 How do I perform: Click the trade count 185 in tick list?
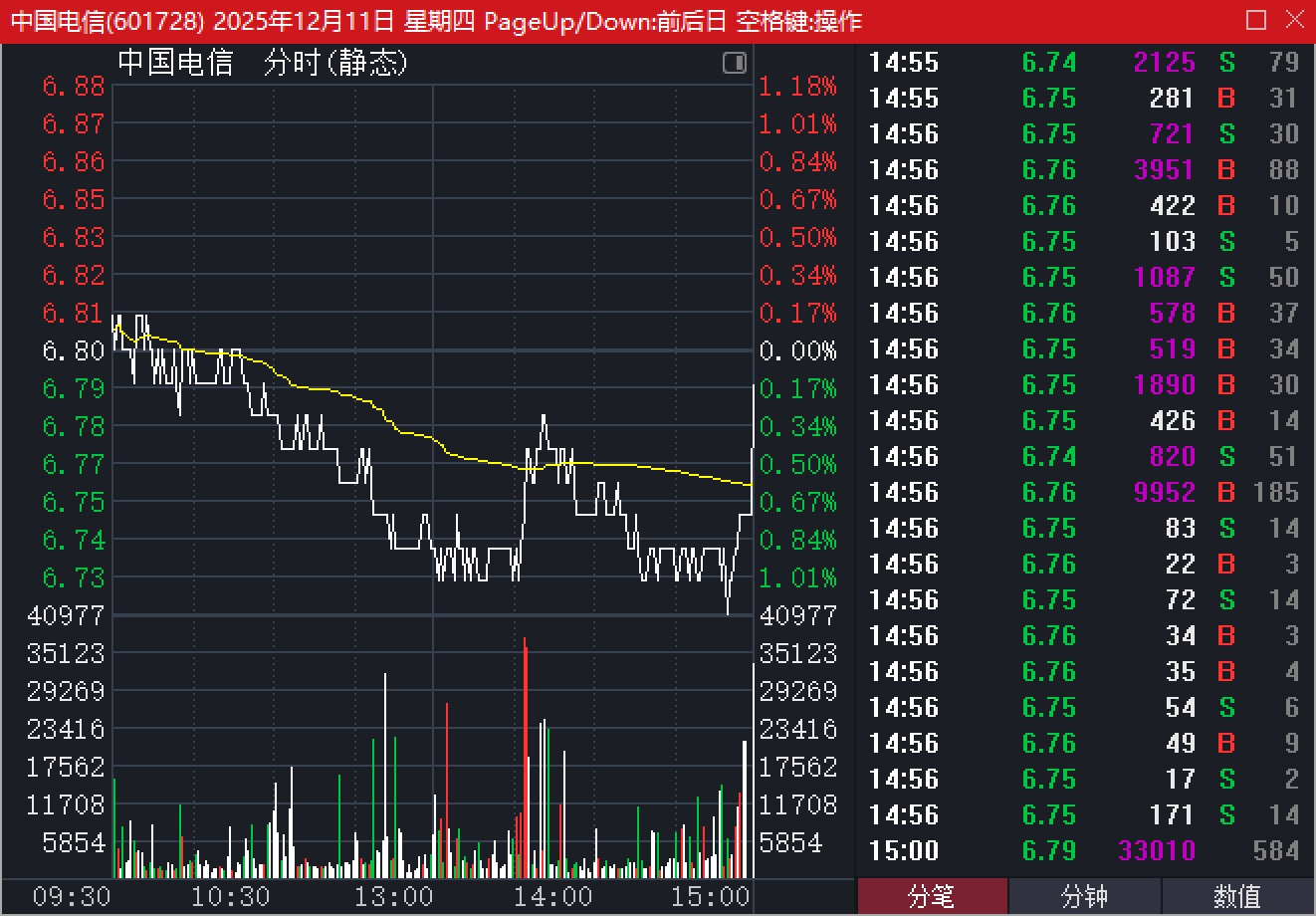coord(1276,492)
